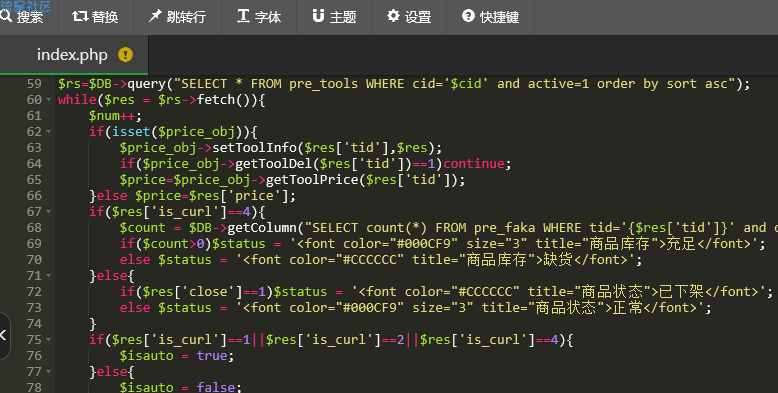This screenshot has height=393, width=778.
Task: Click line number 66 in gutter
Action: click(34, 196)
